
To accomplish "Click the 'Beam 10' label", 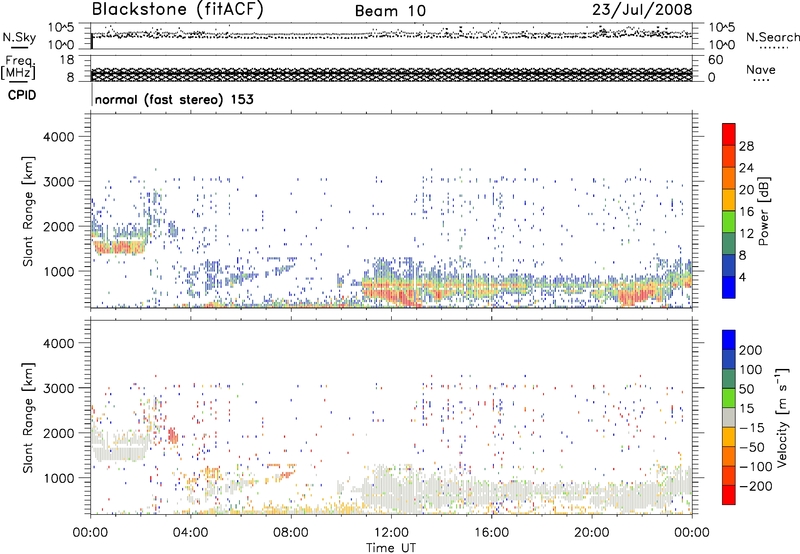I will click(x=390, y=11).
